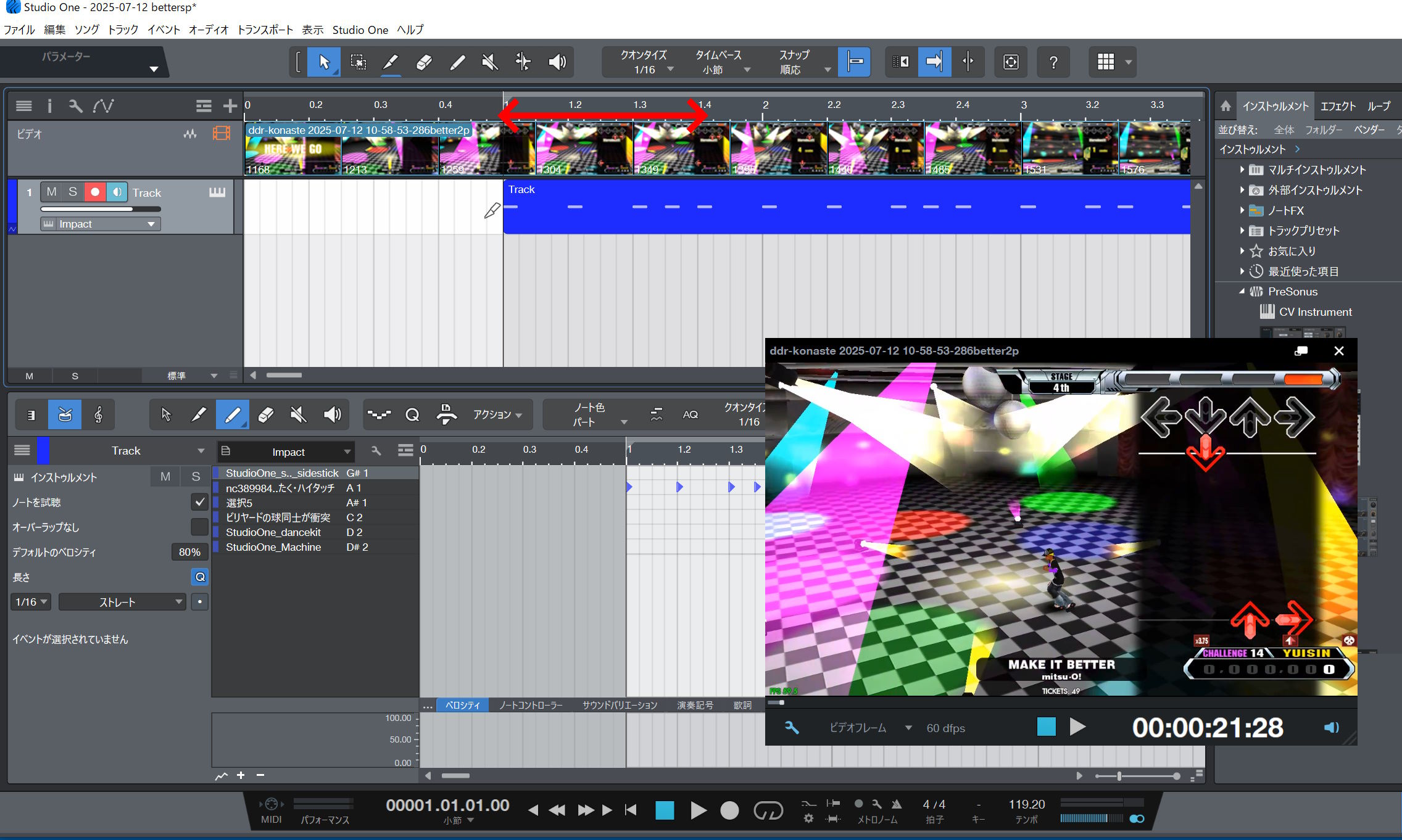Image resolution: width=1402 pixels, height=840 pixels.
Task: Select StudioOne_dancekit D 2 row
Action: (315, 532)
